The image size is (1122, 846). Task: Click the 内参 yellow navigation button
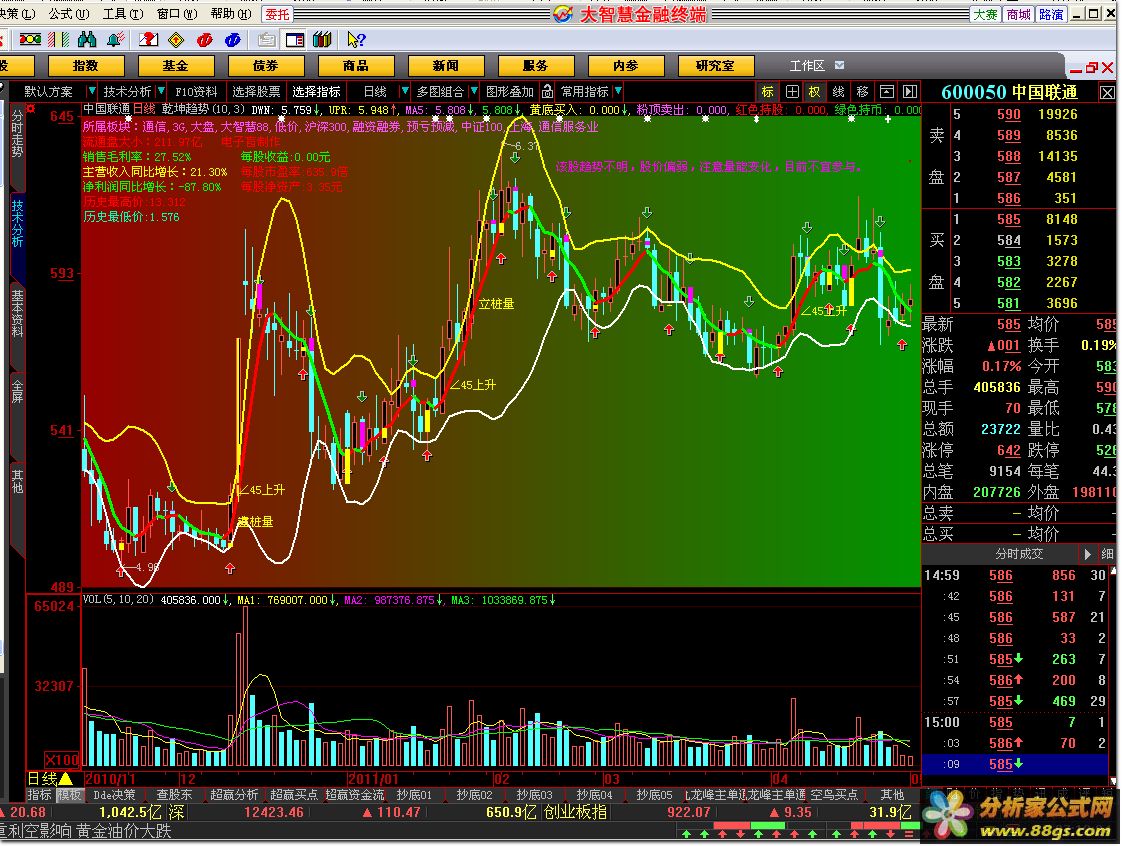(x=625, y=66)
